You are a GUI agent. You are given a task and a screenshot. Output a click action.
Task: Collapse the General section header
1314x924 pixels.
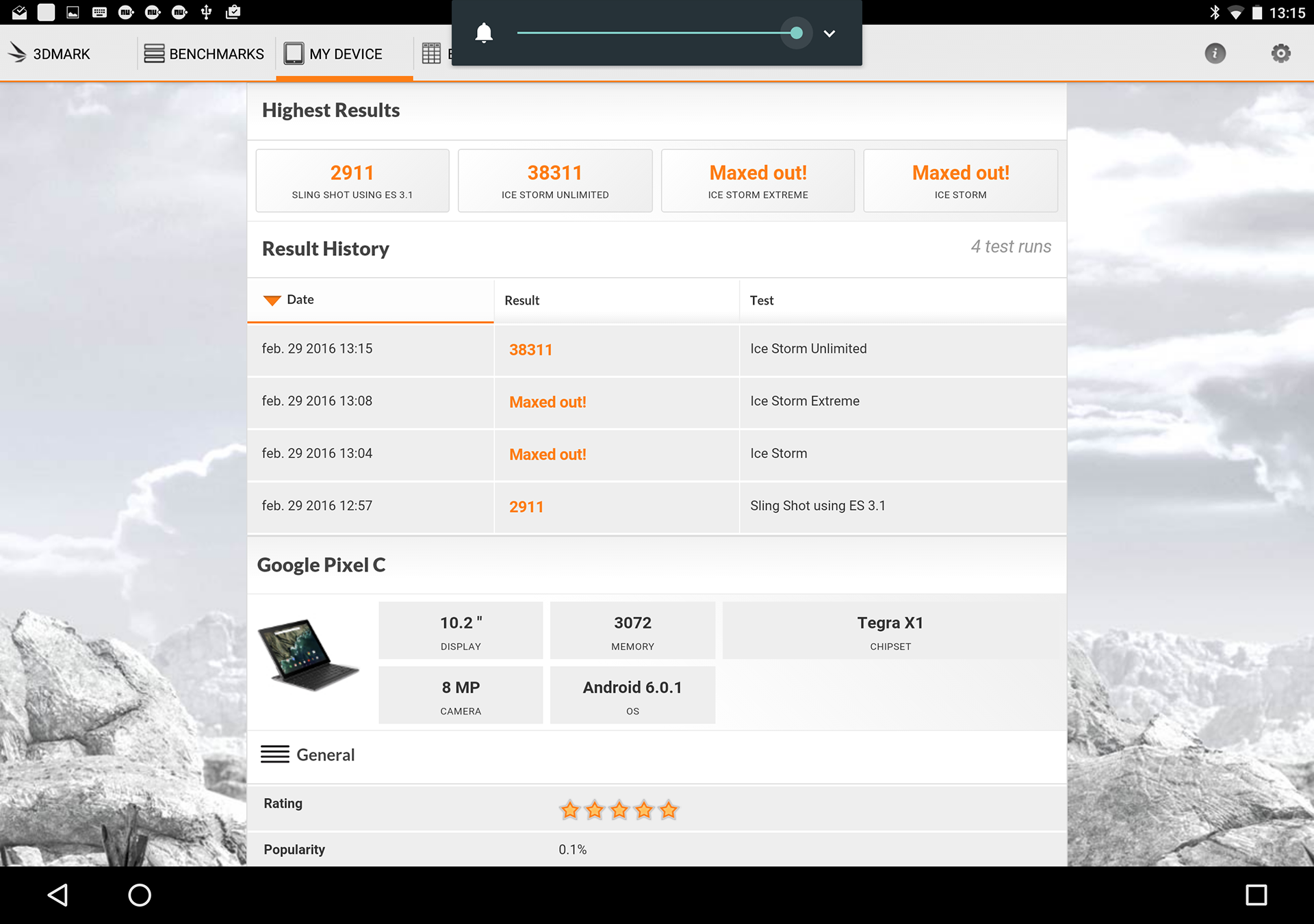(656, 755)
